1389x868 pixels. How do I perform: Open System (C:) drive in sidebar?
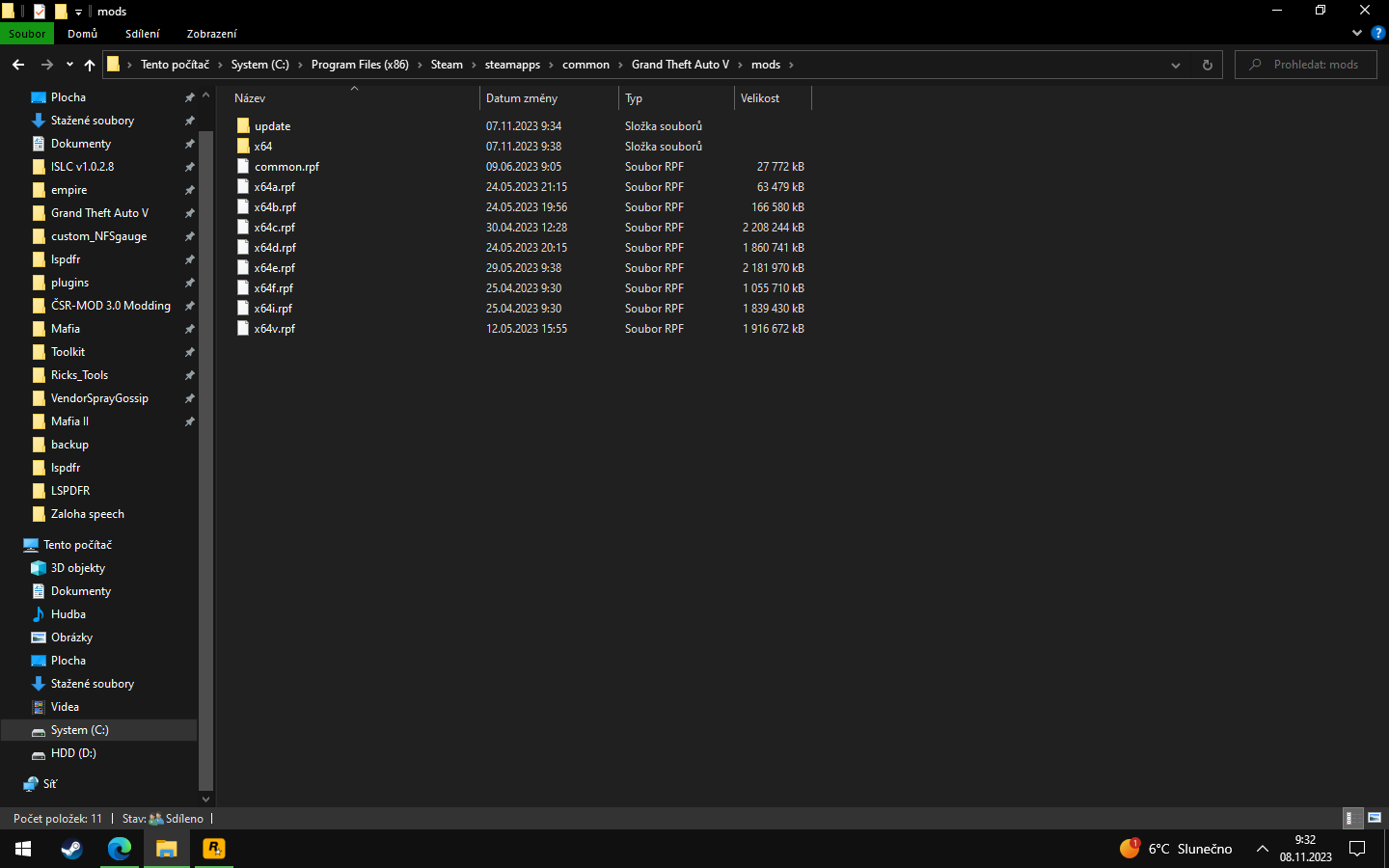point(79,730)
